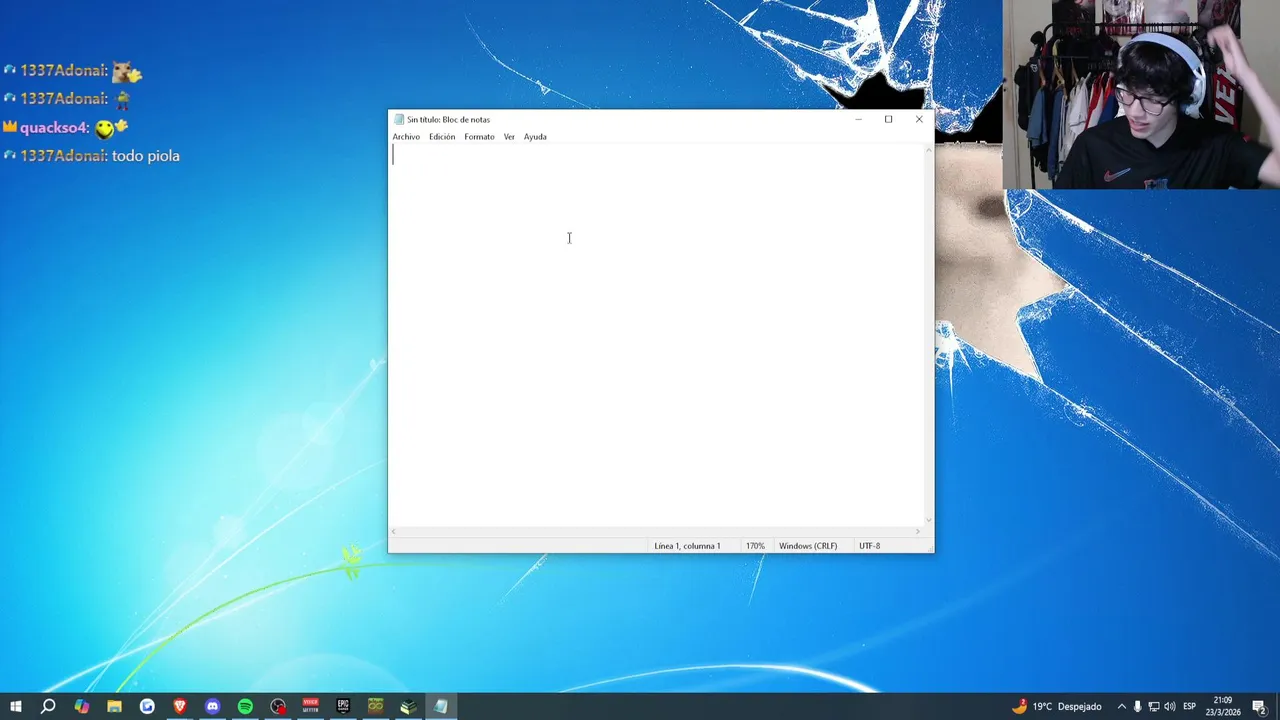
Task: Click the horizontal scrollbar's left arrow
Action: 394,531
